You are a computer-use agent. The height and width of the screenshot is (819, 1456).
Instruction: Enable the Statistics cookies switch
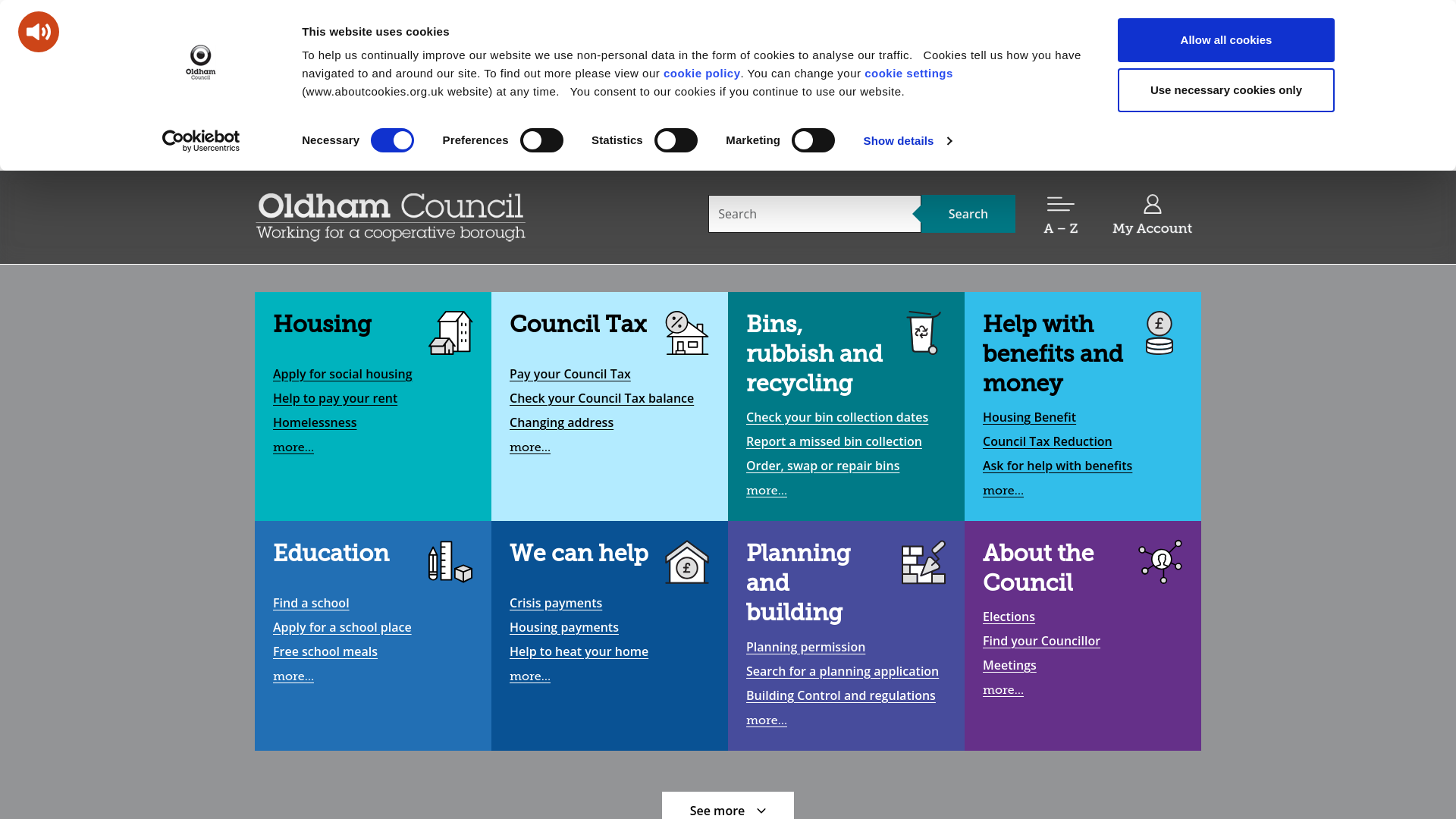point(676,140)
